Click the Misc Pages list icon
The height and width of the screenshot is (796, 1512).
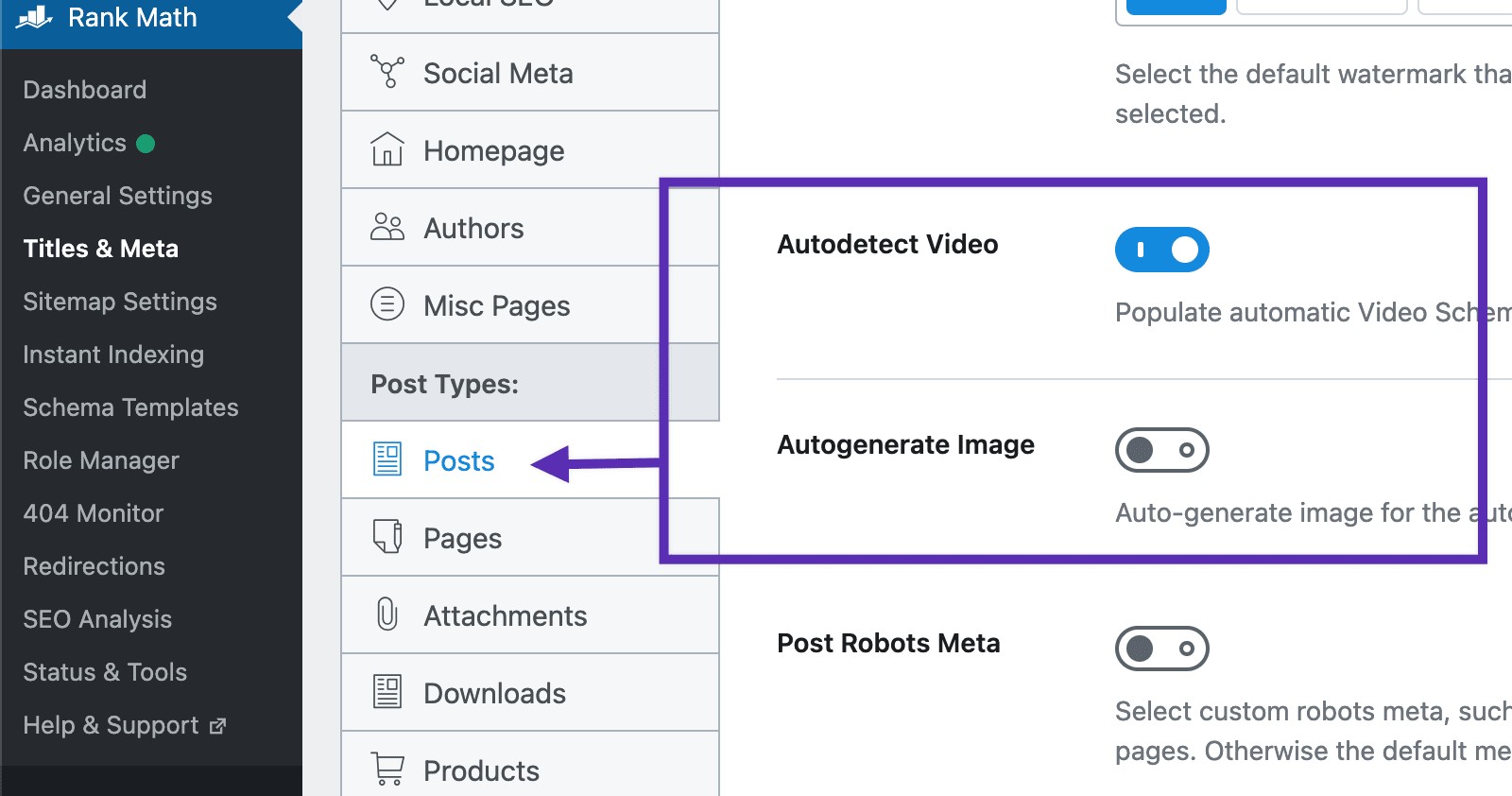tap(387, 304)
